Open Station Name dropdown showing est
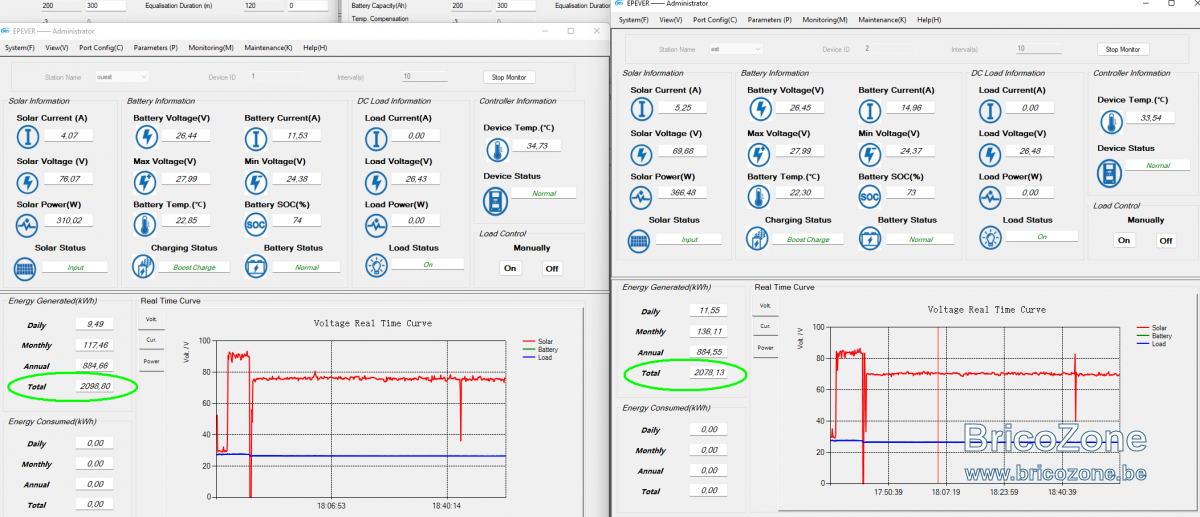The width and height of the screenshot is (1200, 517). click(735, 49)
